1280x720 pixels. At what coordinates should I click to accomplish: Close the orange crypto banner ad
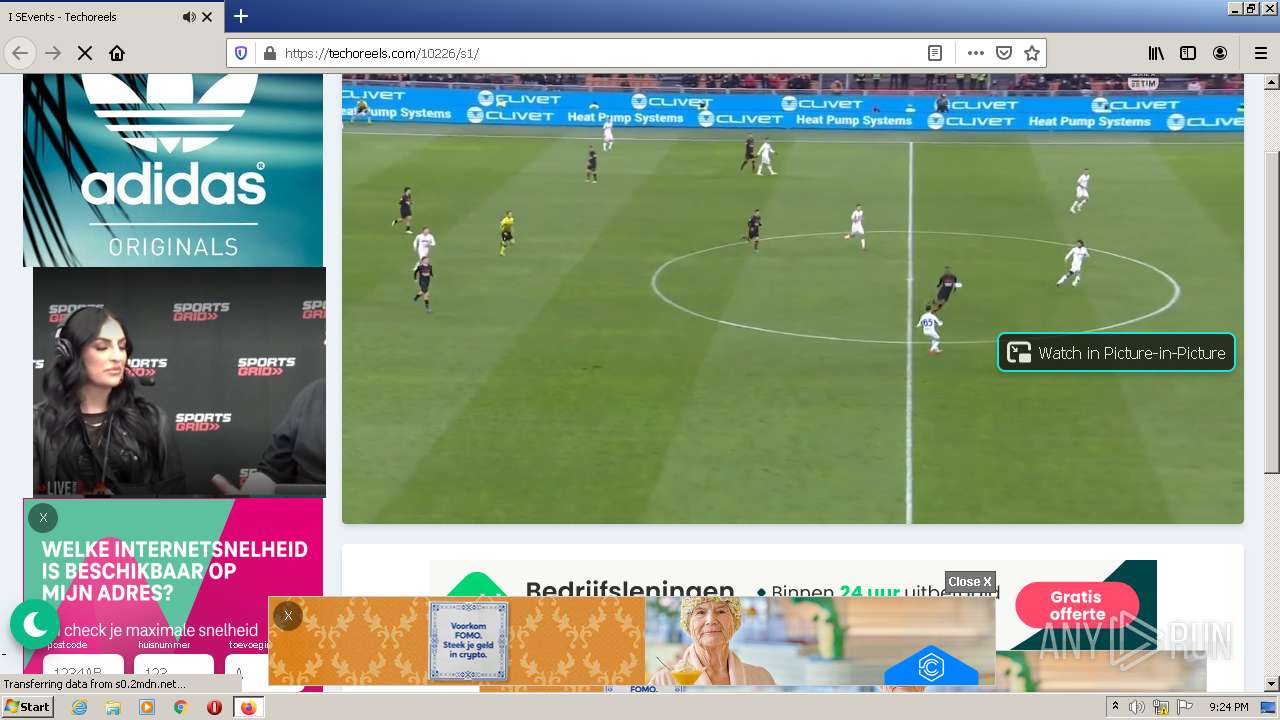click(288, 616)
